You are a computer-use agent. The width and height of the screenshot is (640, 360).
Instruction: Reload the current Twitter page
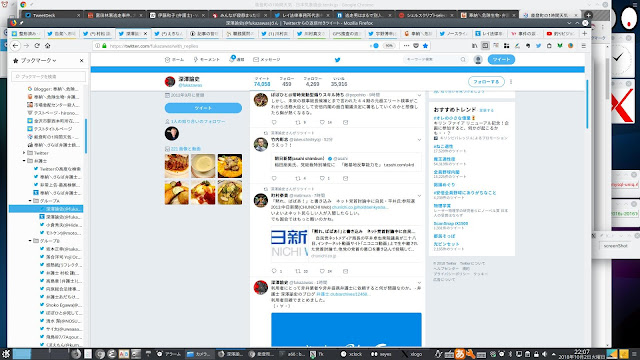pos(37,46)
